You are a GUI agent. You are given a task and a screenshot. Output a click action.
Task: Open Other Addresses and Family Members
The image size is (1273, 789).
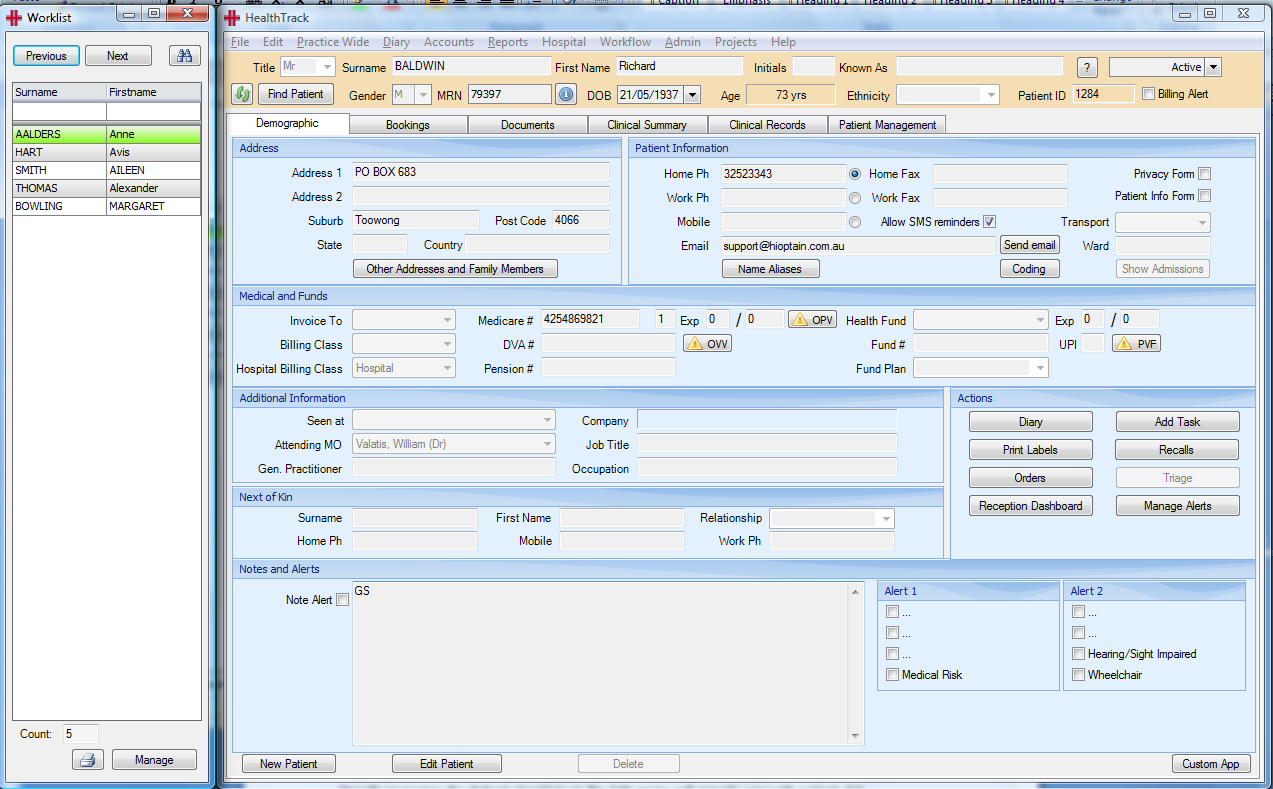point(455,269)
